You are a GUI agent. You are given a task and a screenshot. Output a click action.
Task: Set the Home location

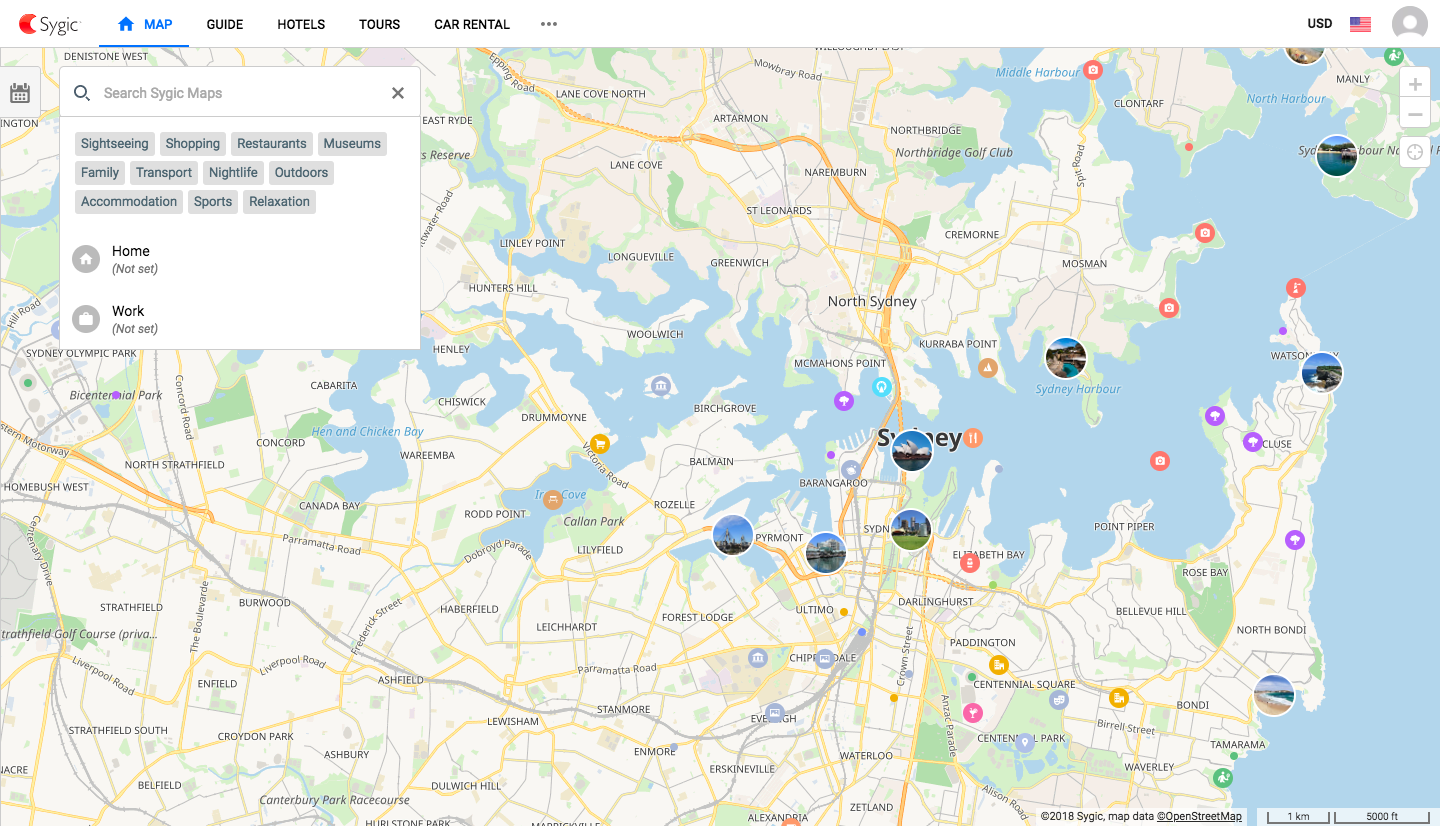click(x=240, y=260)
